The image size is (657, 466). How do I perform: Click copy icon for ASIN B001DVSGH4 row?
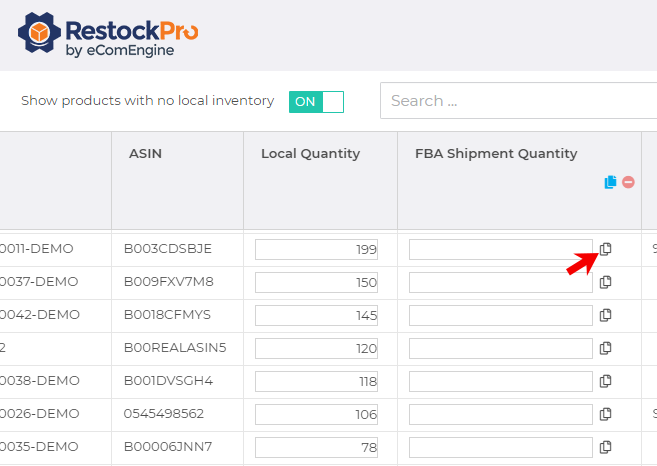(605, 381)
